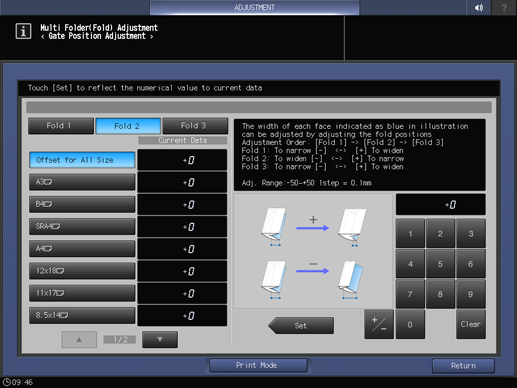Viewport: 517px width, 388px height.
Task: Mute sound via the speaker icon
Action: coord(479,7)
